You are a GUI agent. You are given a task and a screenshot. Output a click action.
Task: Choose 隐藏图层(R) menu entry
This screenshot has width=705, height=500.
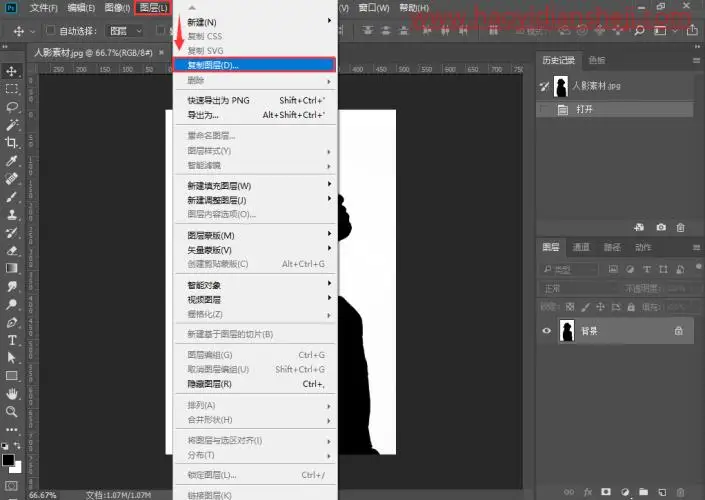tap(255, 384)
